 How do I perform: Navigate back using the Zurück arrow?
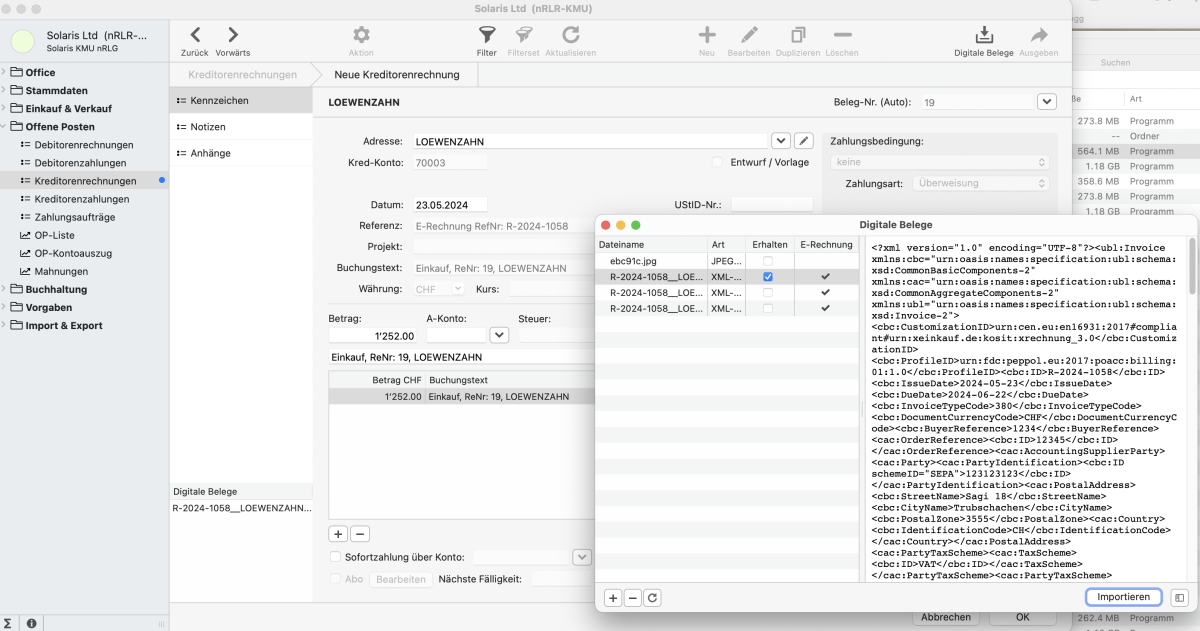coord(195,33)
